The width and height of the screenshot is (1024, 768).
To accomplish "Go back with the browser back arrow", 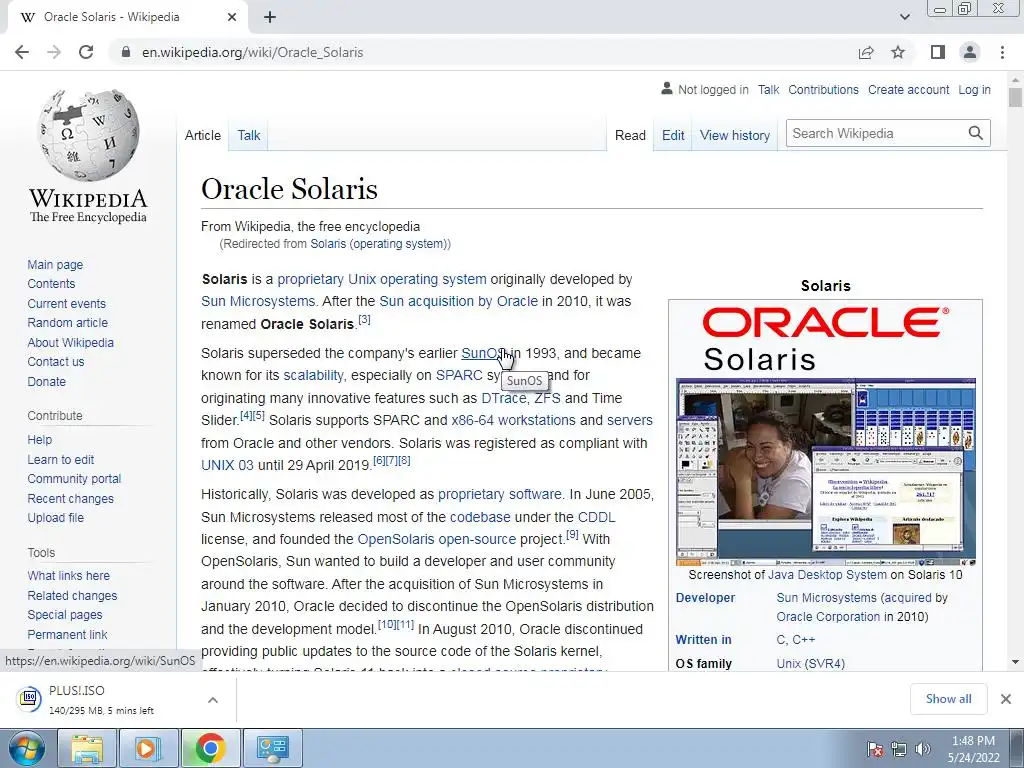I will tap(22, 52).
